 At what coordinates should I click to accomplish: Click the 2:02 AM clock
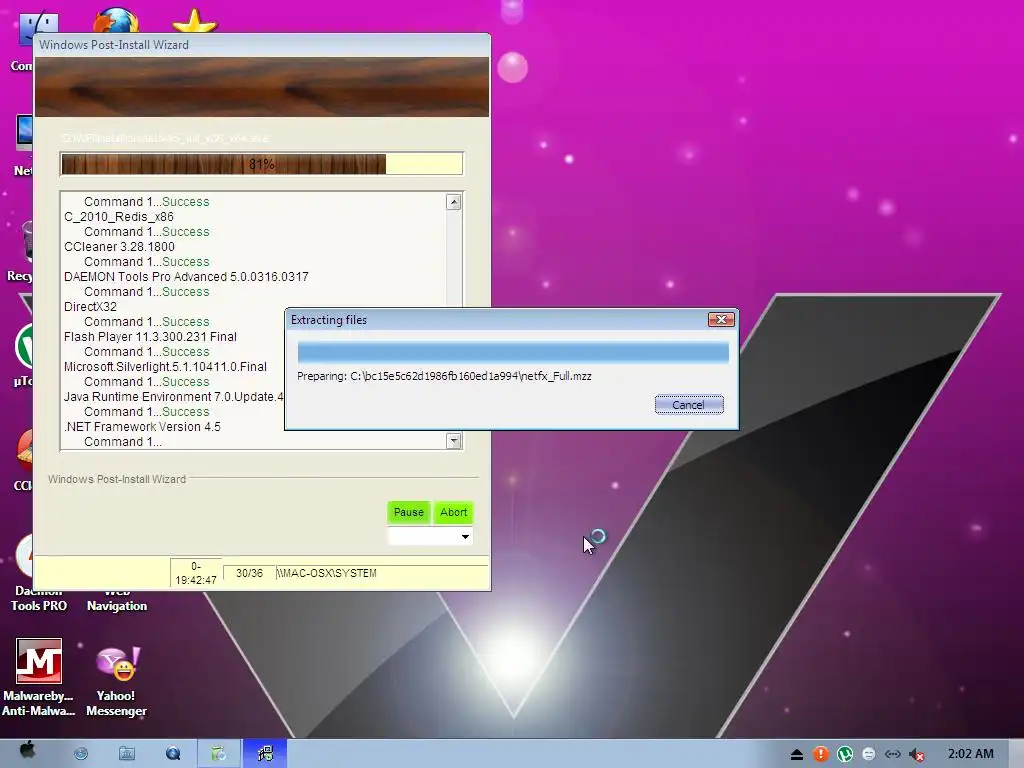[970, 754]
